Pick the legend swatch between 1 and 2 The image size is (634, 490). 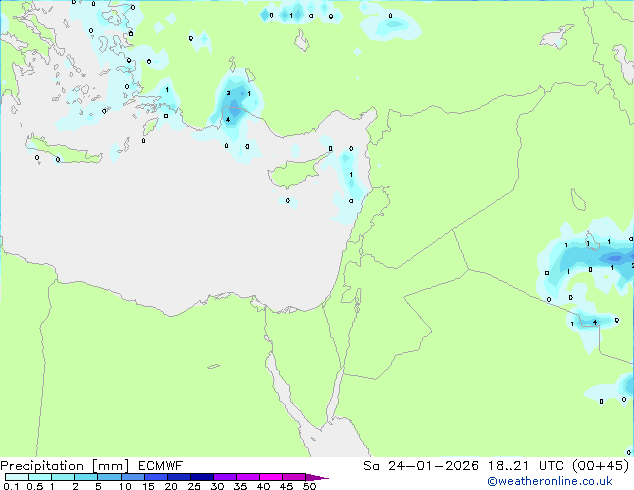63,477
